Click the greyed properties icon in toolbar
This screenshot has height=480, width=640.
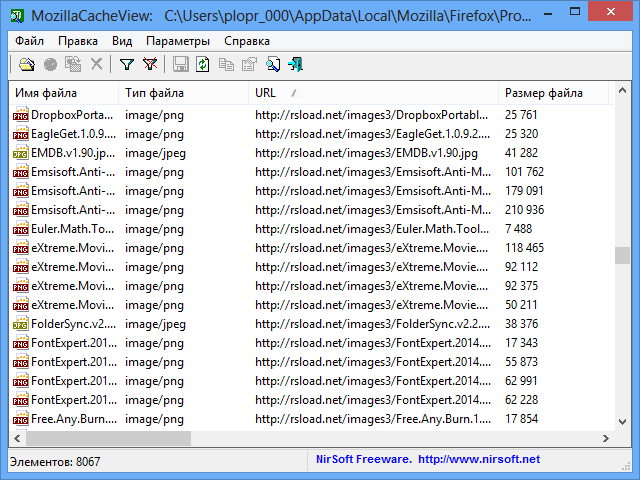click(x=249, y=65)
